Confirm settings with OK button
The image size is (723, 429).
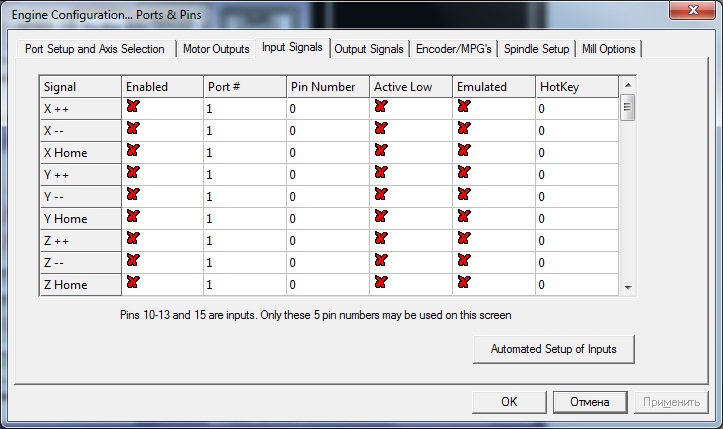coord(509,402)
